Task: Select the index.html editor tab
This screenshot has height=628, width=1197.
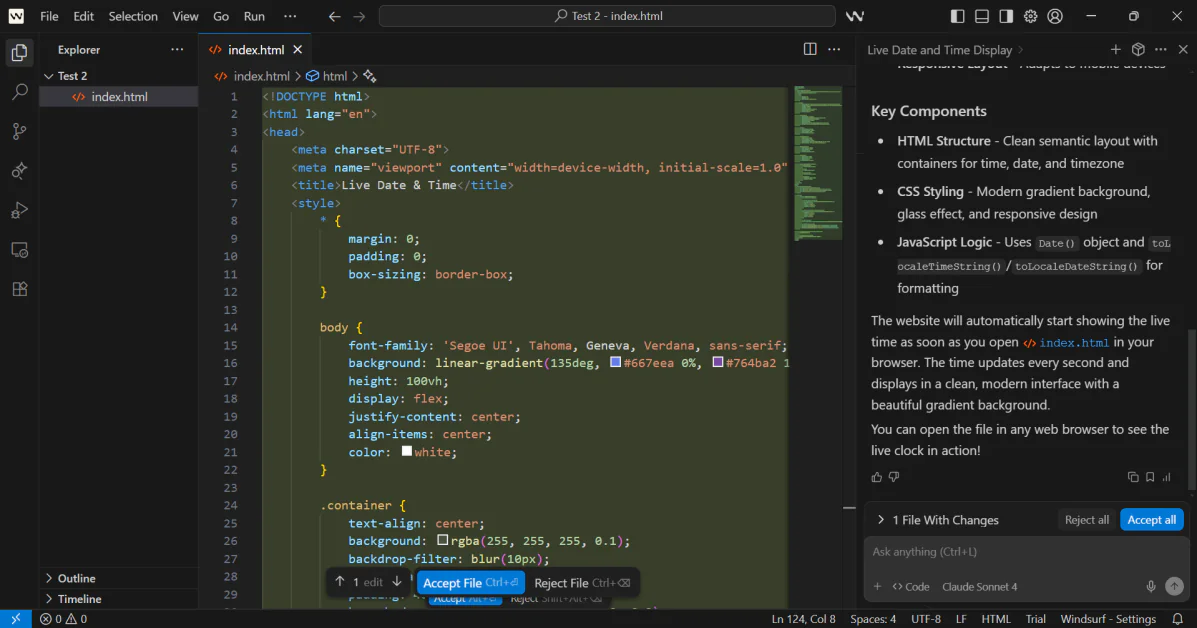Action: tap(255, 49)
